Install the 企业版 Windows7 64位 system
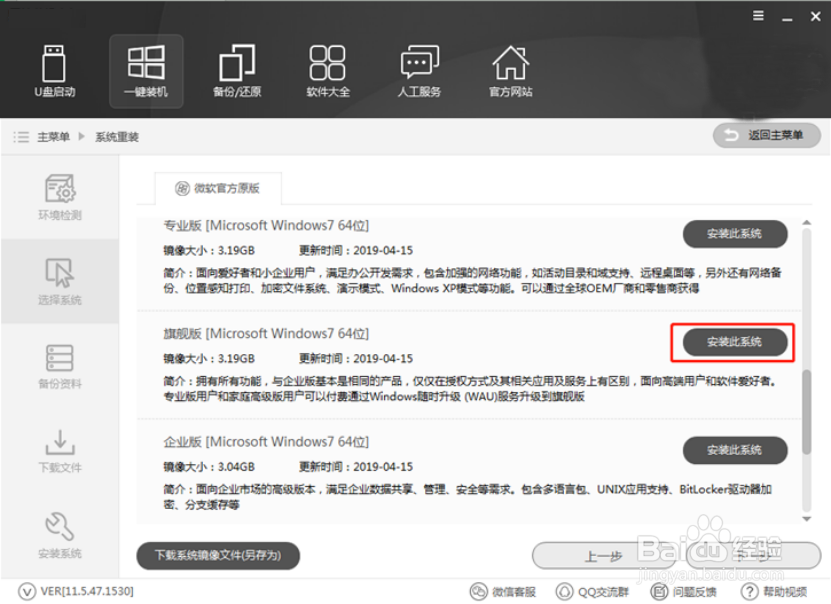Image resolution: width=831 pixels, height=604 pixels. tap(735, 450)
